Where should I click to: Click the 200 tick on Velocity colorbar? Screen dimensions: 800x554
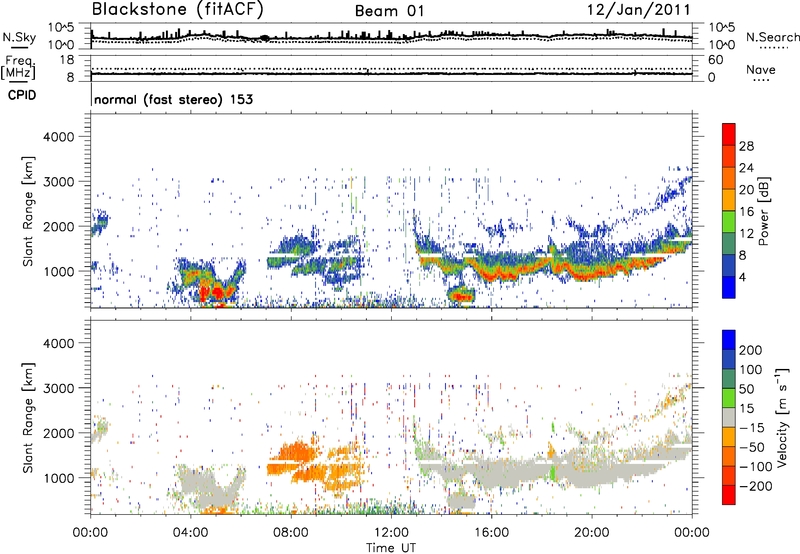(751, 350)
